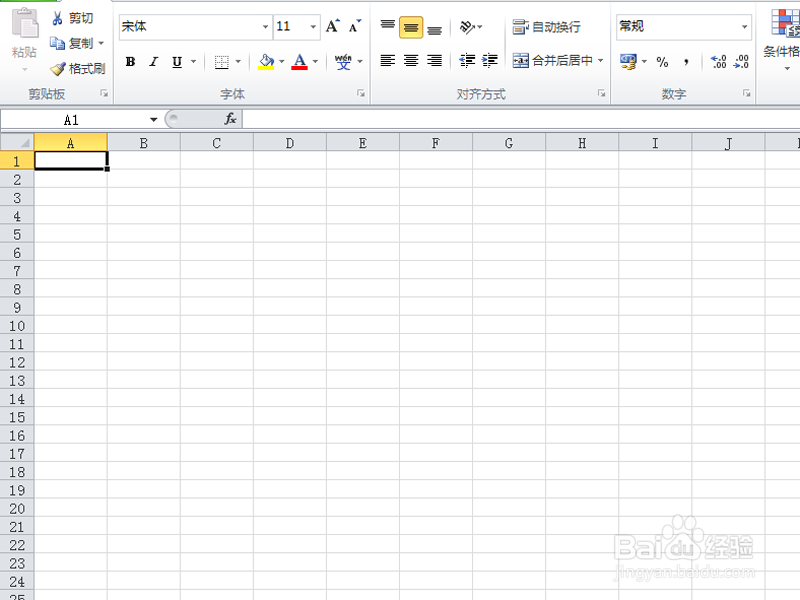Image resolution: width=800 pixels, height=600 pixels.
Task: Select bottom vertical alignment
Action: point(434,28)
